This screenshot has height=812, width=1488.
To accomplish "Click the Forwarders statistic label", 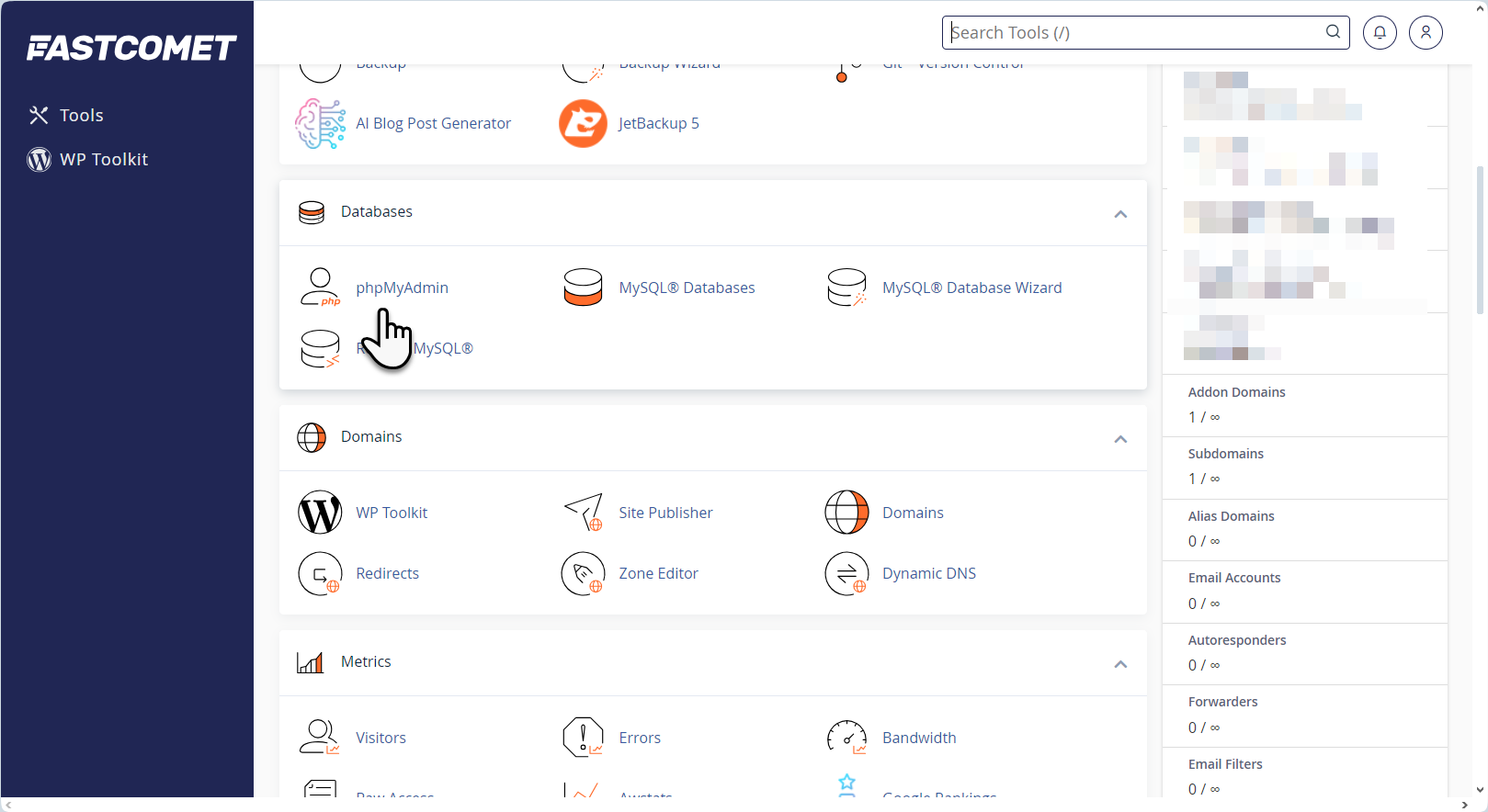I will coord(1222,702).
